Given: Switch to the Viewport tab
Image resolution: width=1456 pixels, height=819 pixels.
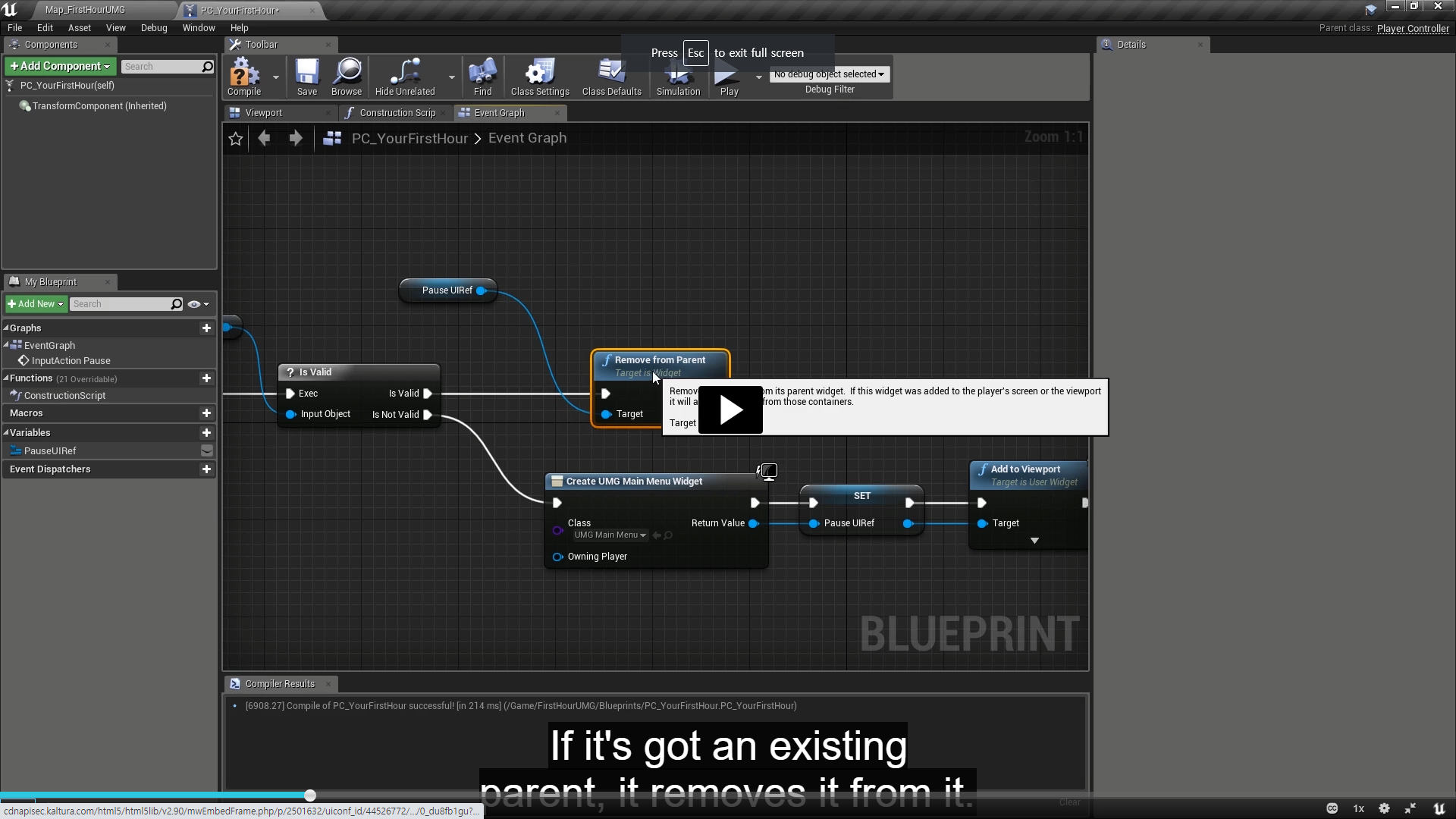Looking at the screenshot, I should 263,113.
